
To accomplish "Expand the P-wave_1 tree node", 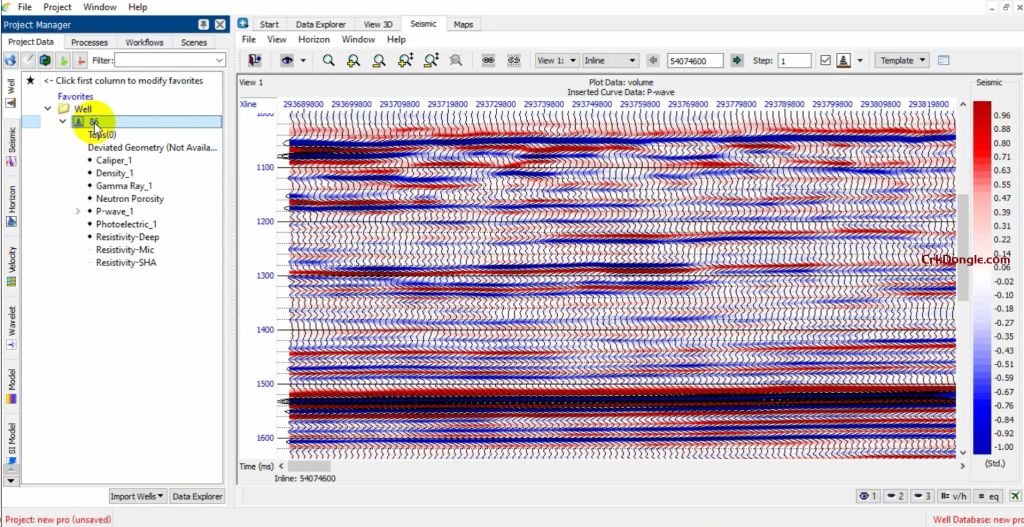I will point(78,212).
